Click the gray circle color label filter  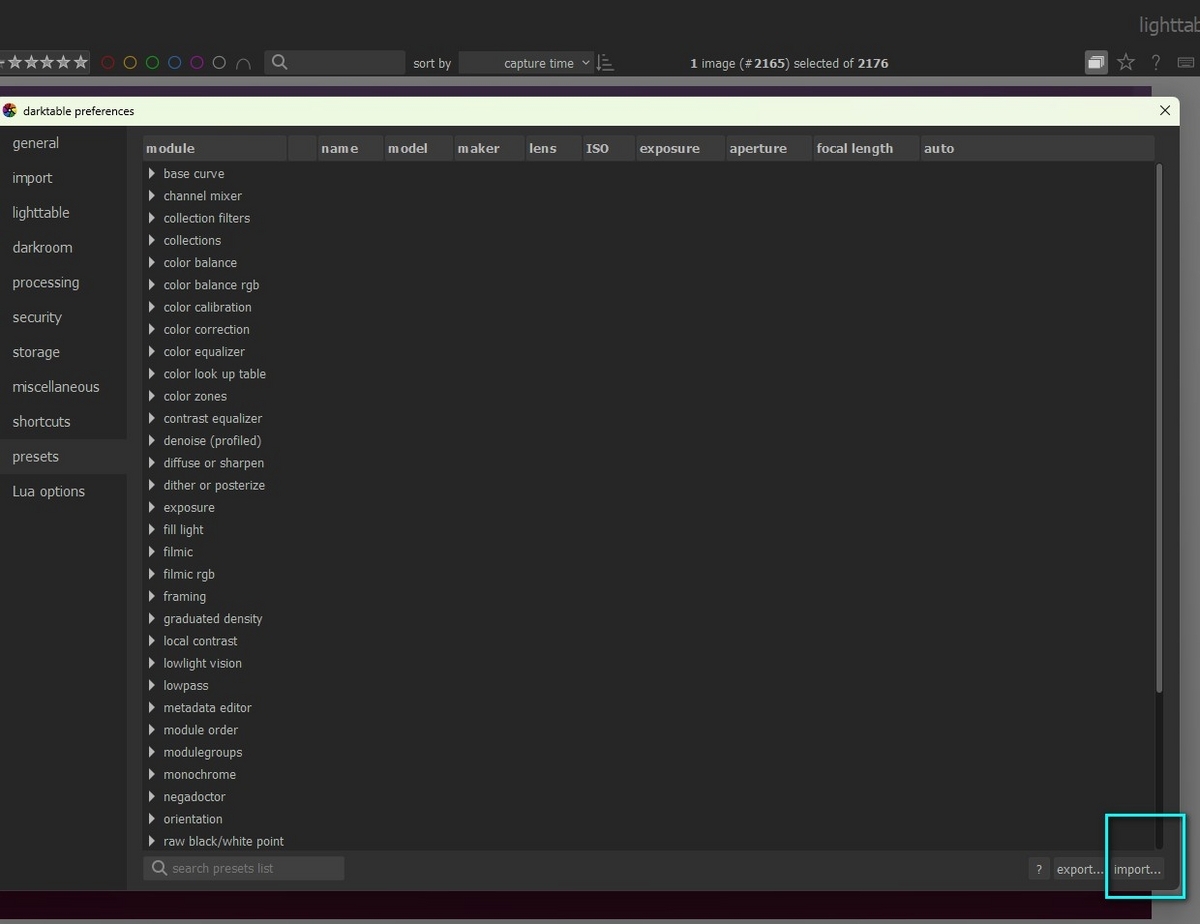(x=219, y=63)
